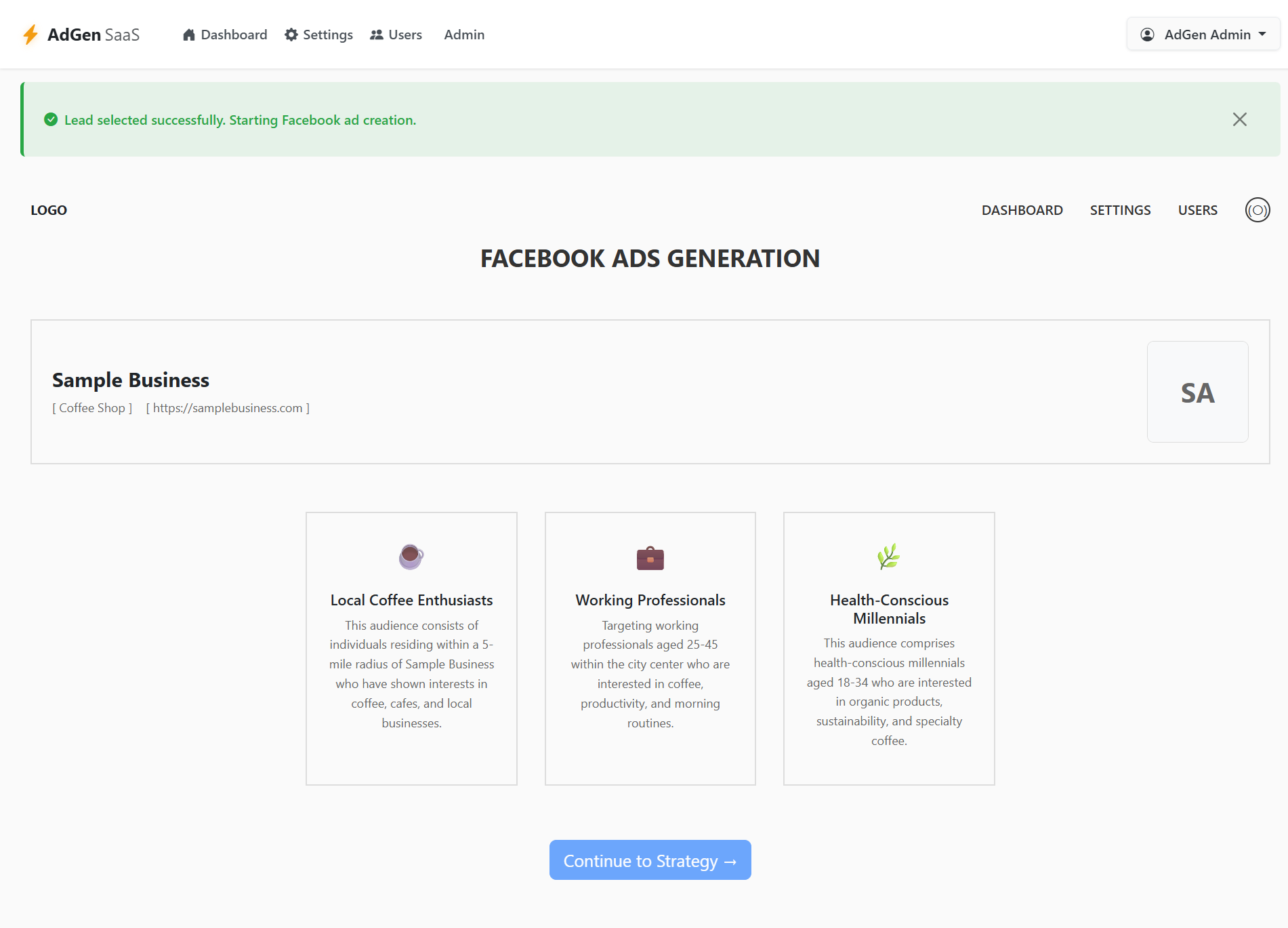Screen dimensions: 1288x928
Task: Click the Facebook Ads Generation heading
Action: (650, 258)
